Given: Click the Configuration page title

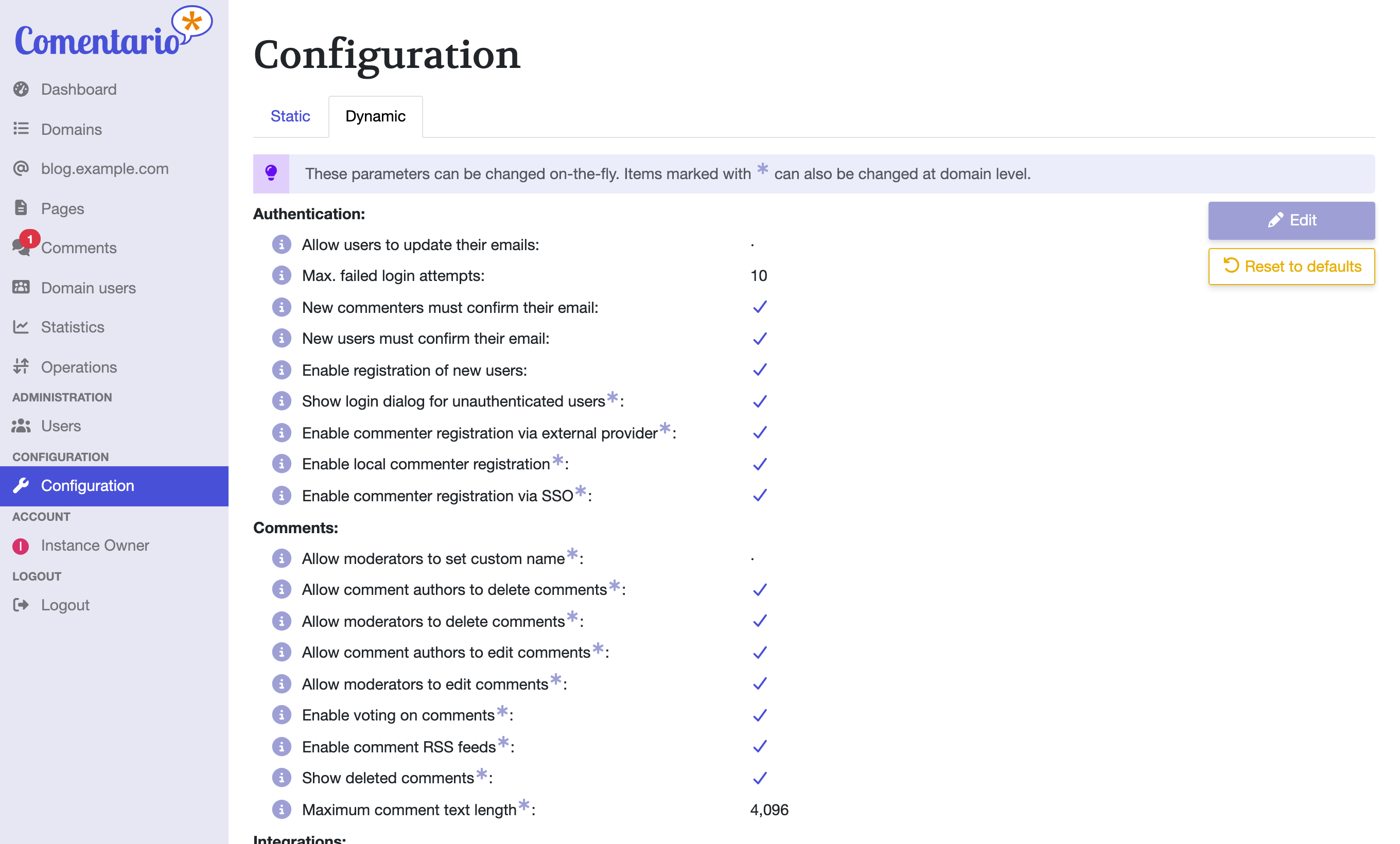Looking at the screenshot, I should point(387,55).
